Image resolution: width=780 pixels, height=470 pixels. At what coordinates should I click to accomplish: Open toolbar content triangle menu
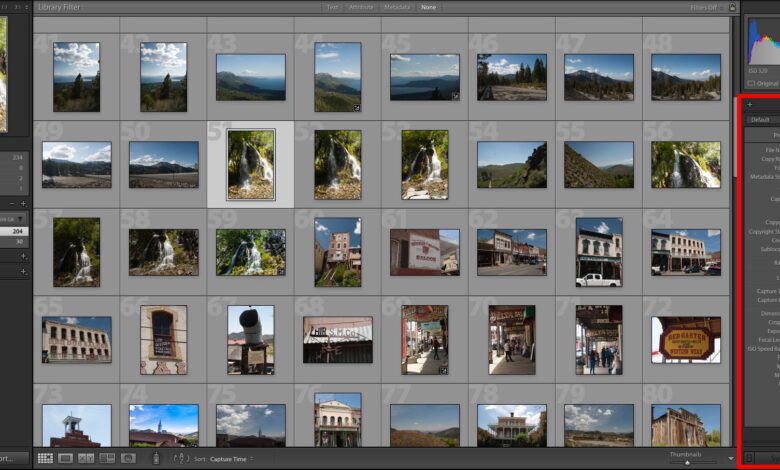point(731,458)
